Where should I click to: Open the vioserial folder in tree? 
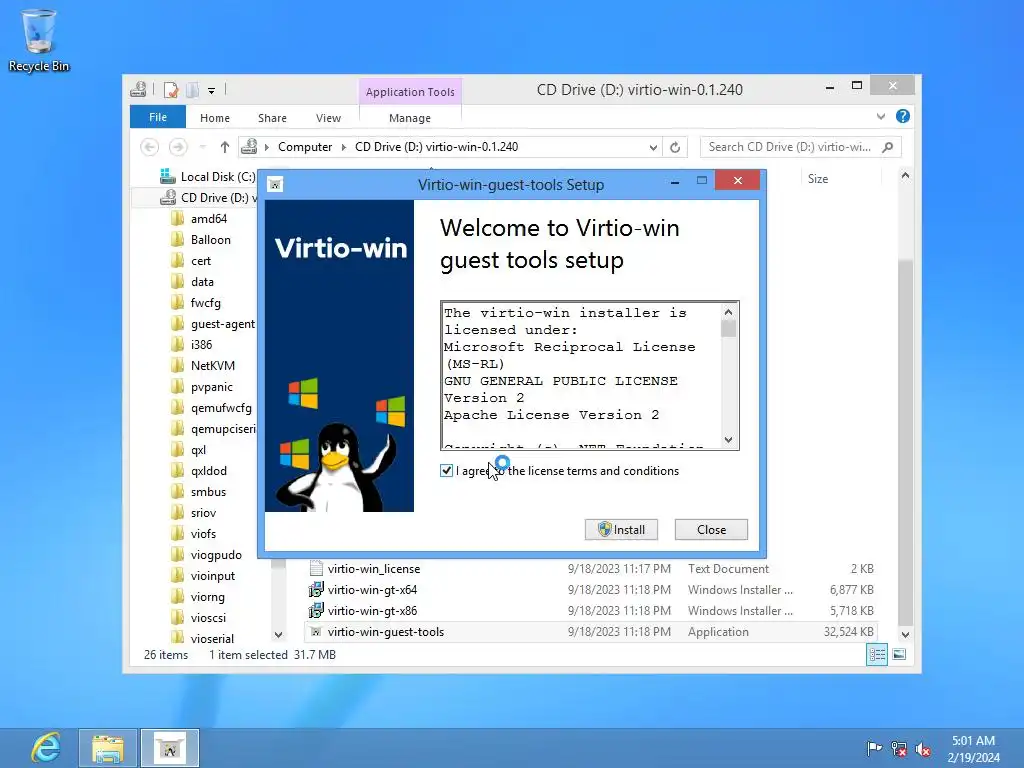(212, 639)
